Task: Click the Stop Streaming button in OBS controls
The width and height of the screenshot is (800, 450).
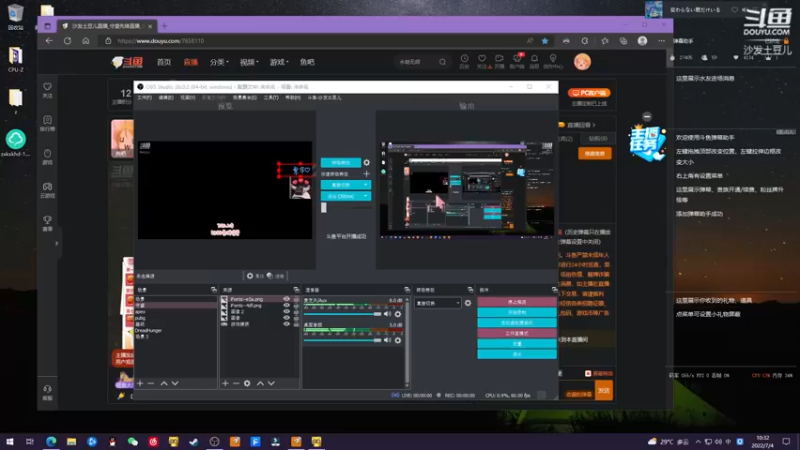Action: point(517,302)
